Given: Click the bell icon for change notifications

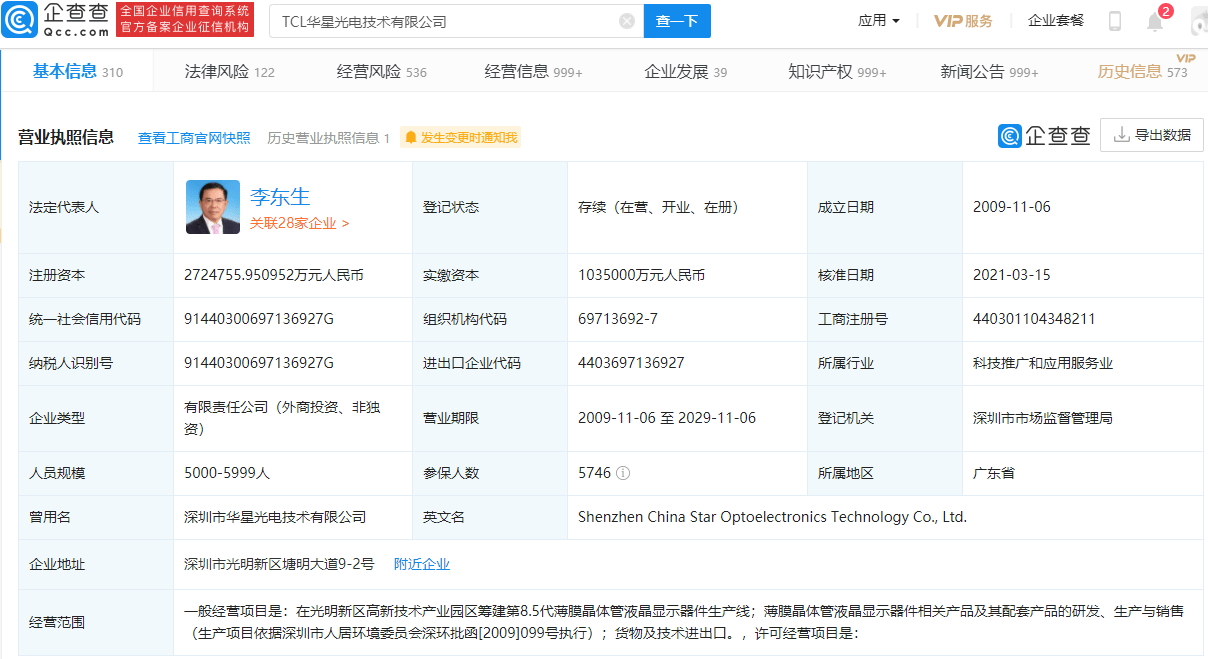Looking at the screenshot, I should tap(410, 138).
